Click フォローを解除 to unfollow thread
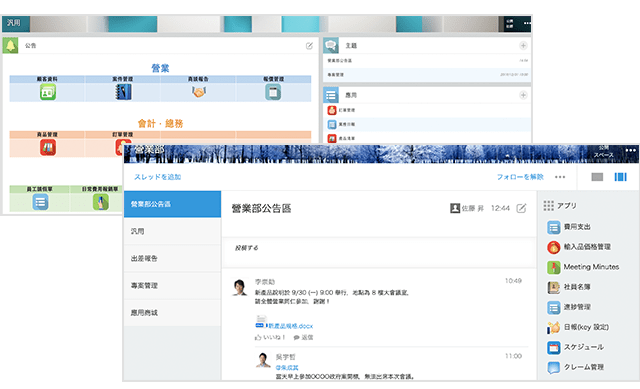The image size is (640, 389). [x=520, y=177]
